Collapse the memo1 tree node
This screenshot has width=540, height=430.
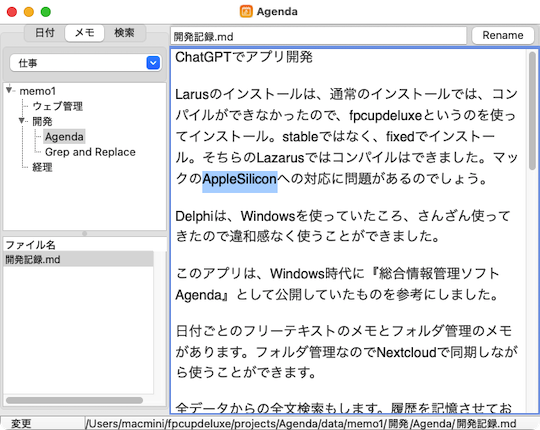pyautogui.click(x=9, y=90)
